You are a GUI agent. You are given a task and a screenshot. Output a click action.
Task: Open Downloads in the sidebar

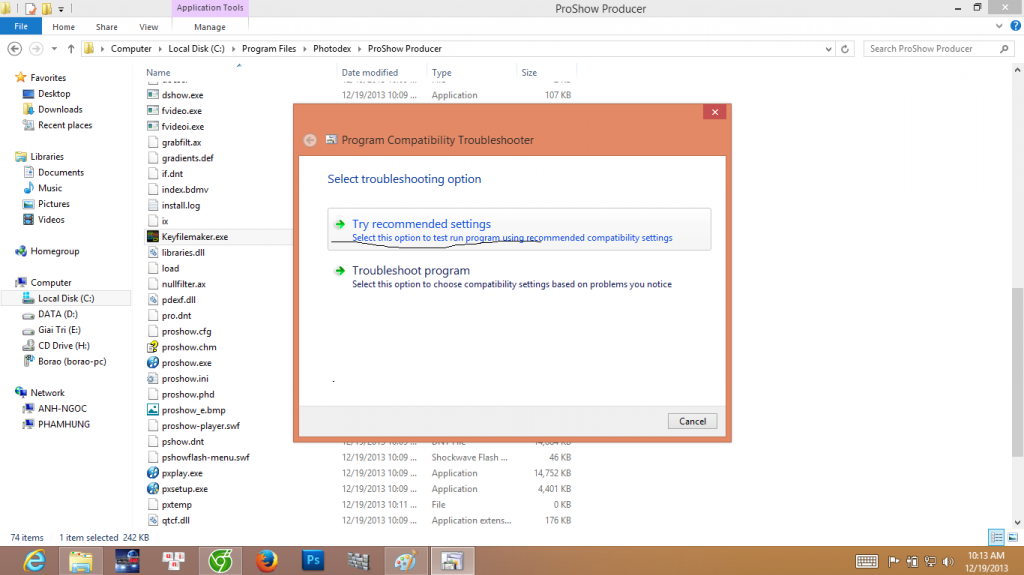60,109
